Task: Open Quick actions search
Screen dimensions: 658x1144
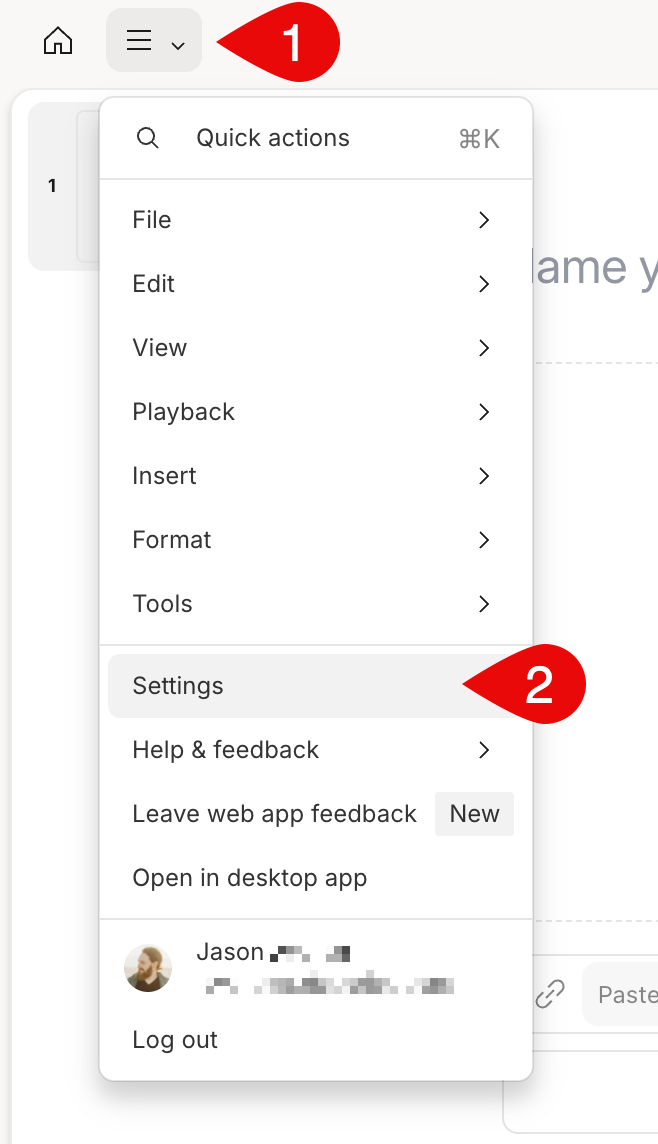Action: tap(316, 138)
